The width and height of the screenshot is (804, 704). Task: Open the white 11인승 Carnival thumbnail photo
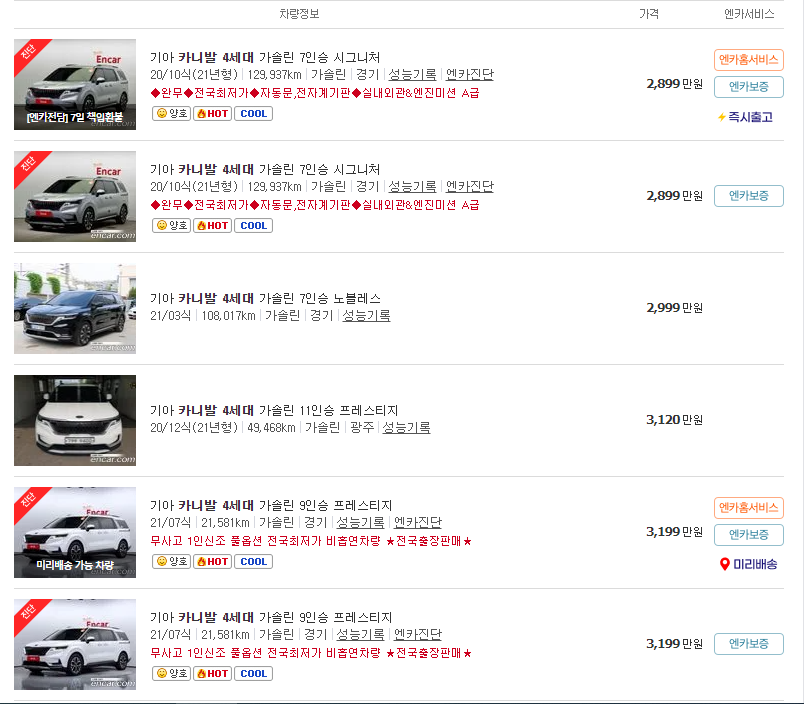click(x=74, y=420)
